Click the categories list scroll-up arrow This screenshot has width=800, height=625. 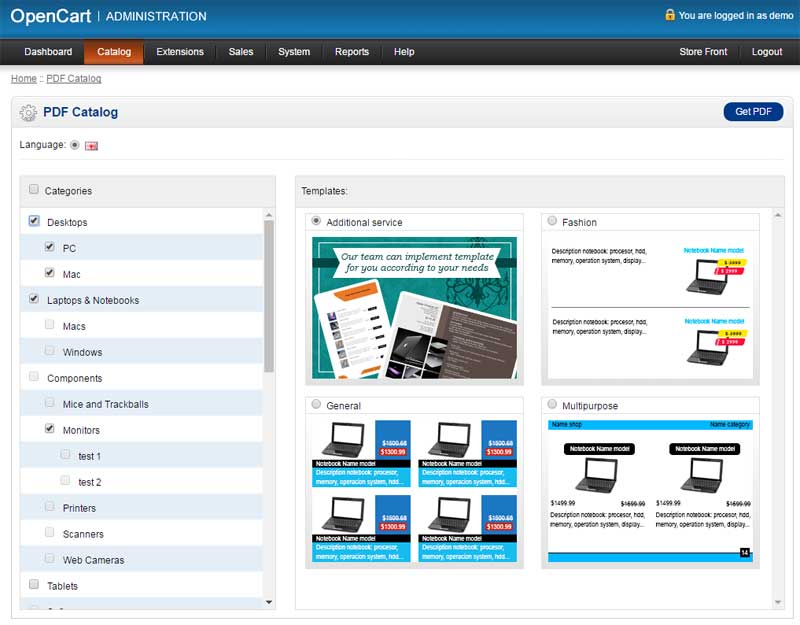coord(269,215)
